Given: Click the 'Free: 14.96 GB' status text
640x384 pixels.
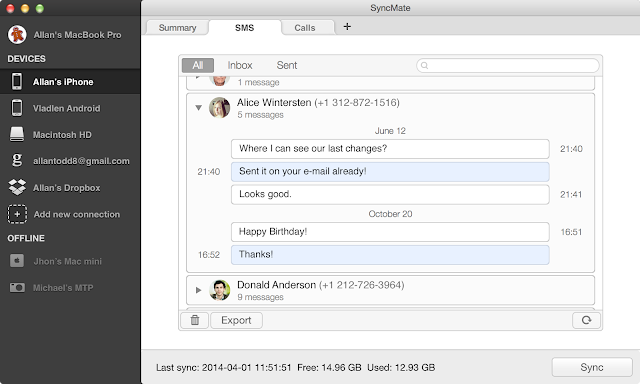Looking at the screenshot, I should [x=329, y=368].
